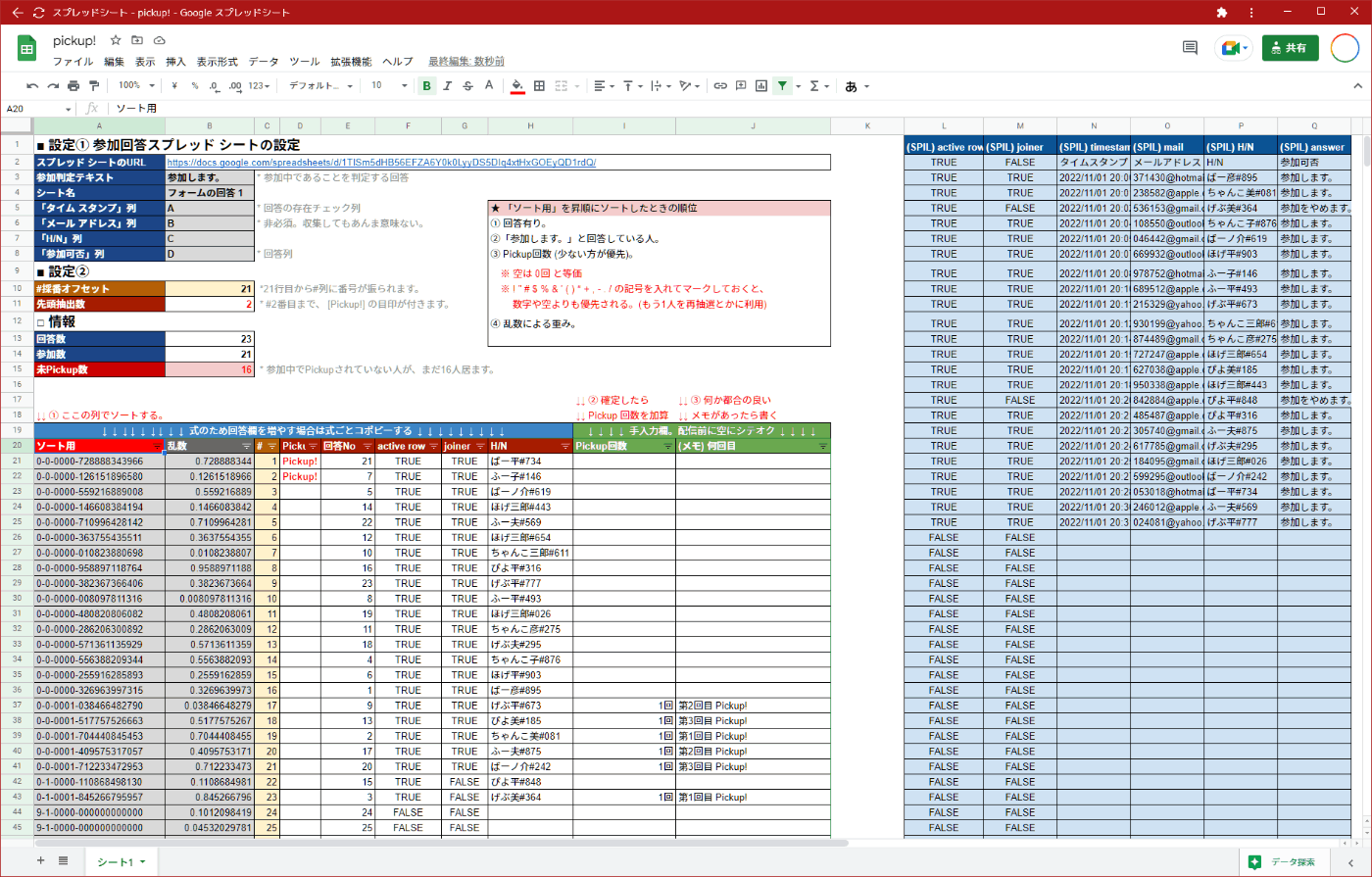1372x877 pixels.
Task: Open text wrapping dropdown
Action: (661, 86)
